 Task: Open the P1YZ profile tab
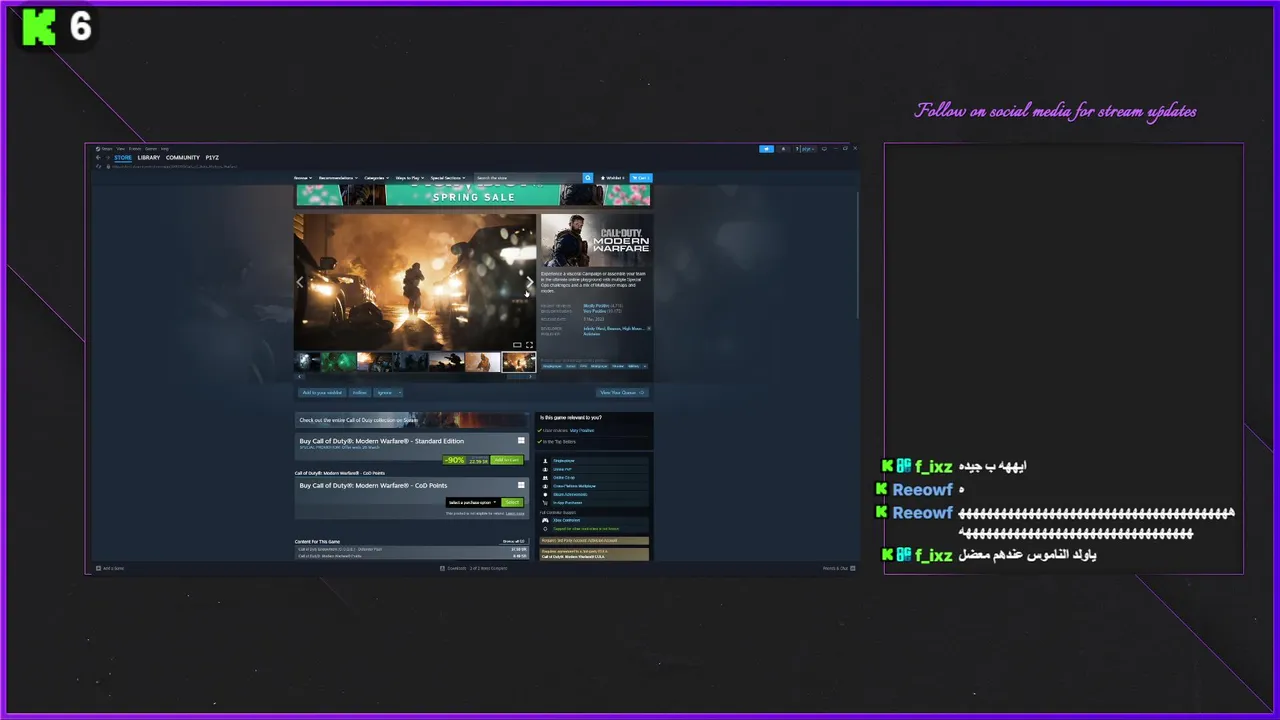click(212, 158)
